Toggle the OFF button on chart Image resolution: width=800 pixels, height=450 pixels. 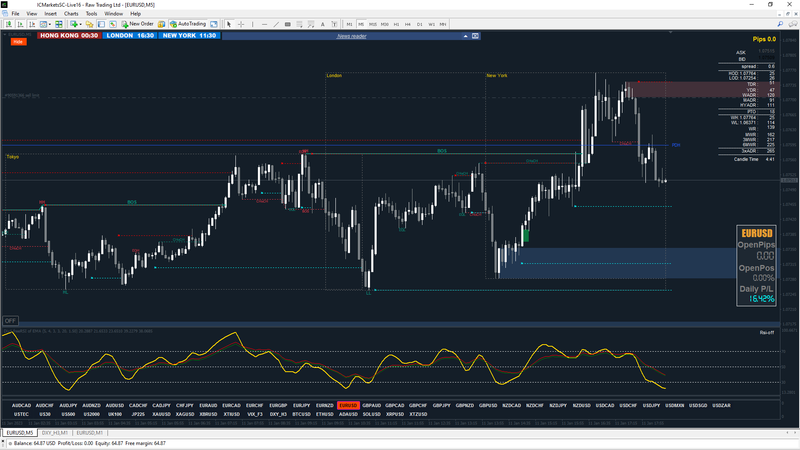(x=10, y=321)
